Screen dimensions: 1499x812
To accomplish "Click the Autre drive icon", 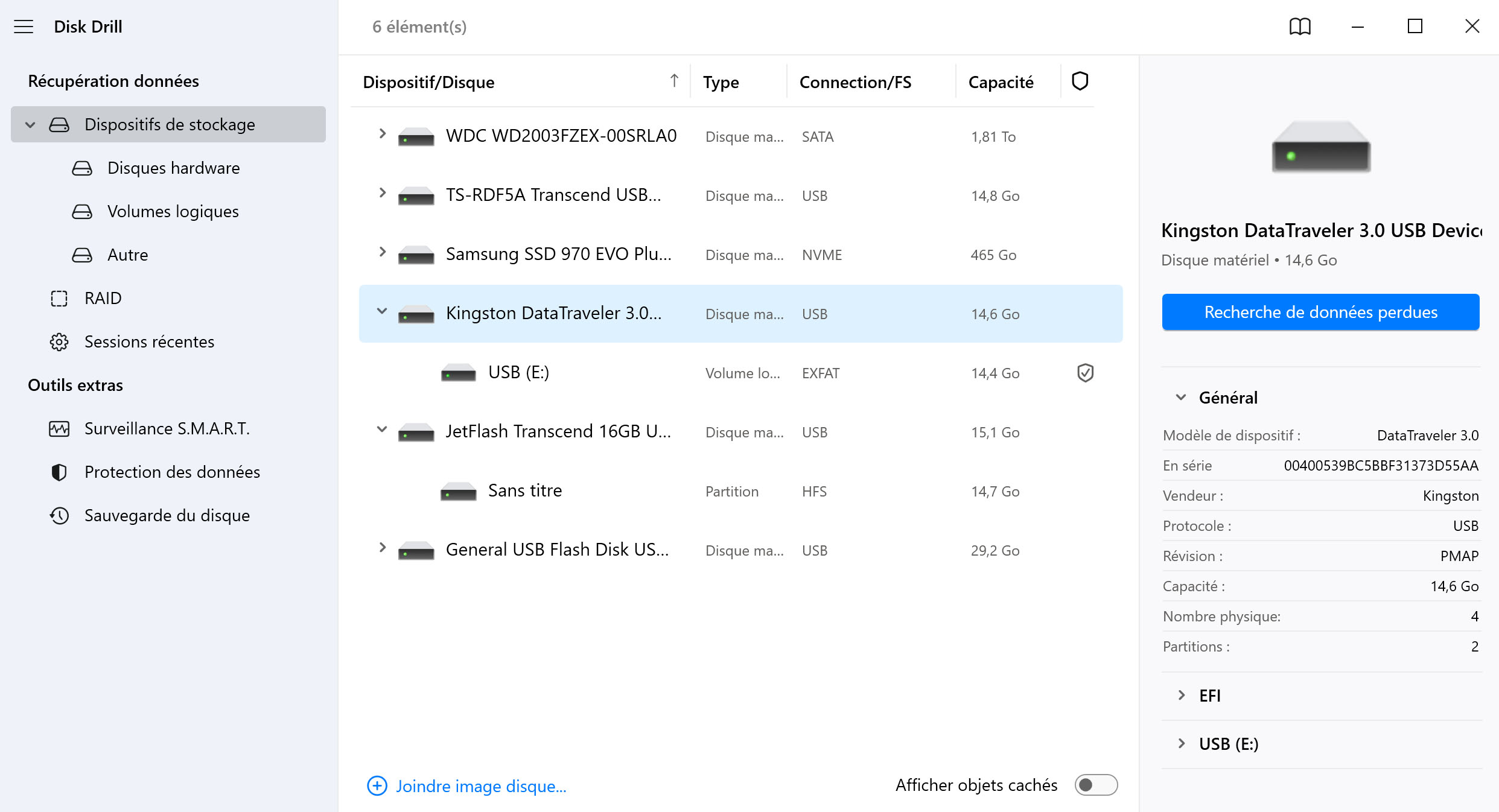I will pyautogui.click(x=82, y=255).
